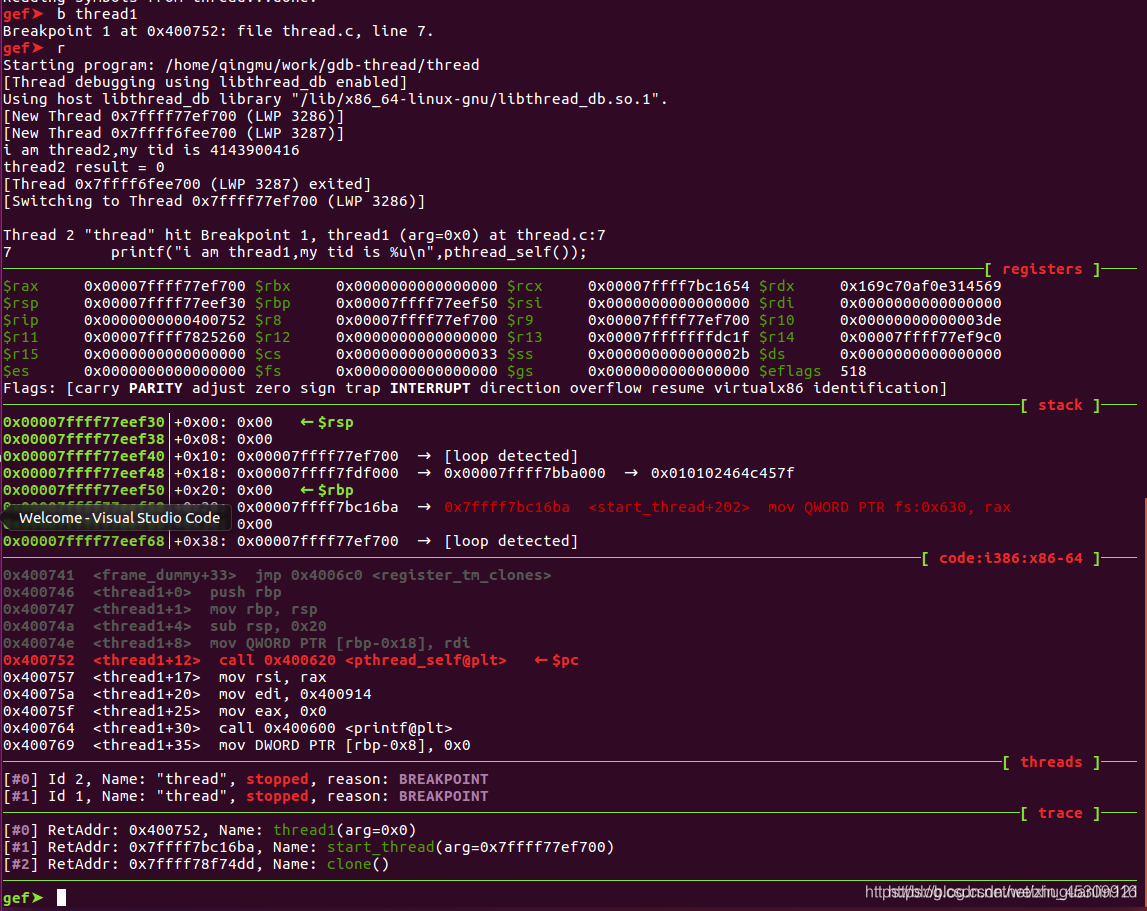Click '[New Thread 0x7ffff77ef700 (LWP 3286)]' line

(173, 116)
